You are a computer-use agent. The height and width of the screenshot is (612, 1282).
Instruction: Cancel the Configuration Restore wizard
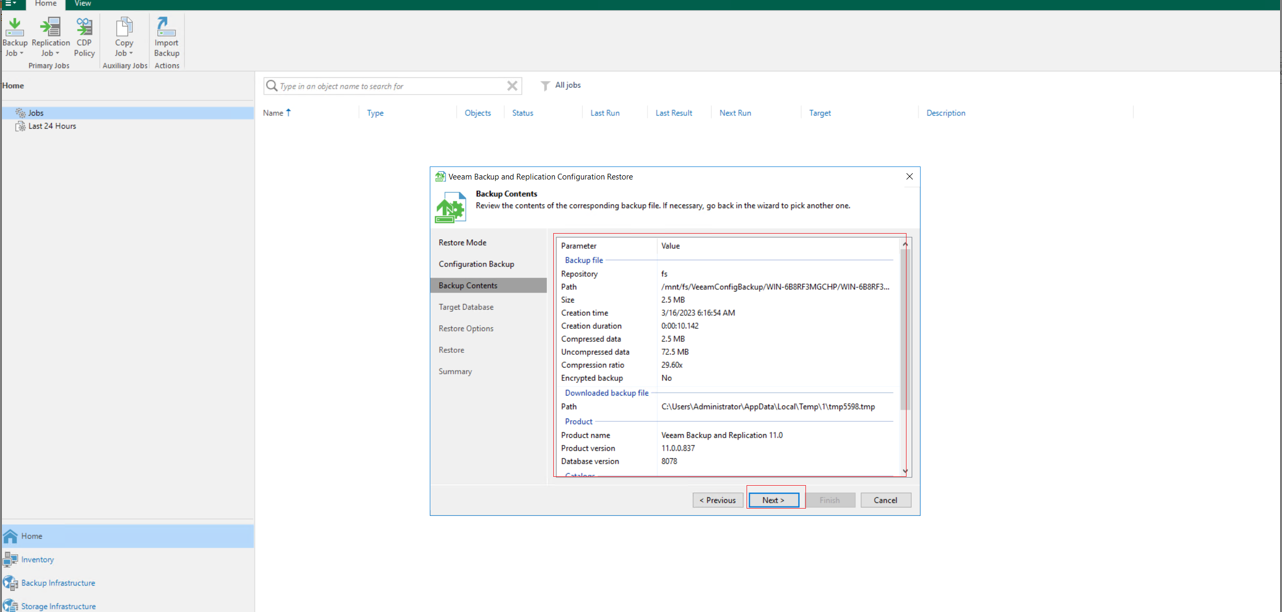885,500
